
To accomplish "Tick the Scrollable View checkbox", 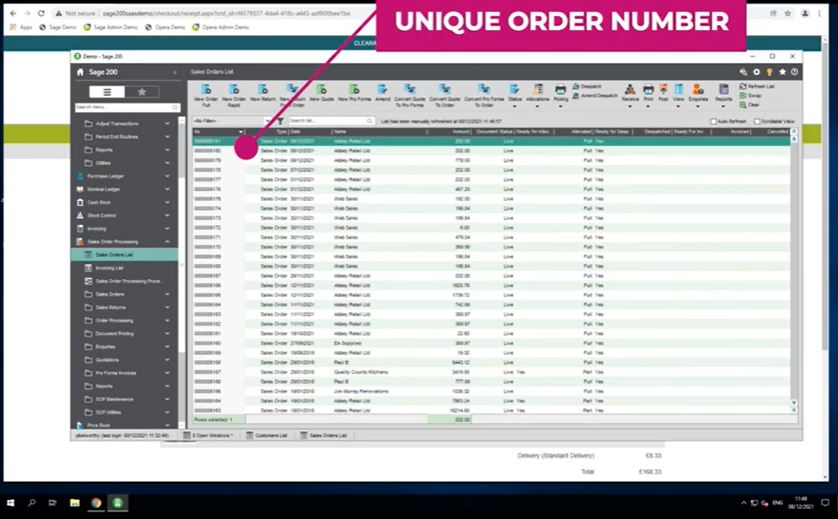I will 757,121.
